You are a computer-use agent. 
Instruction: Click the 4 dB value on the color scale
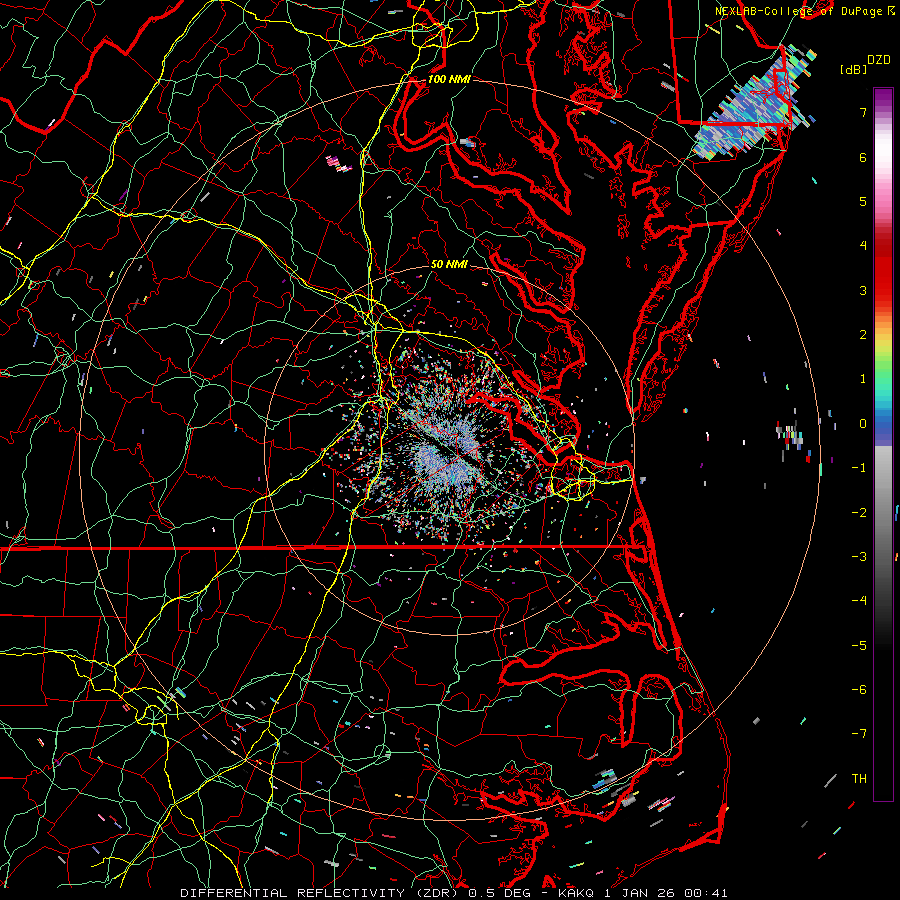[863, 246]
